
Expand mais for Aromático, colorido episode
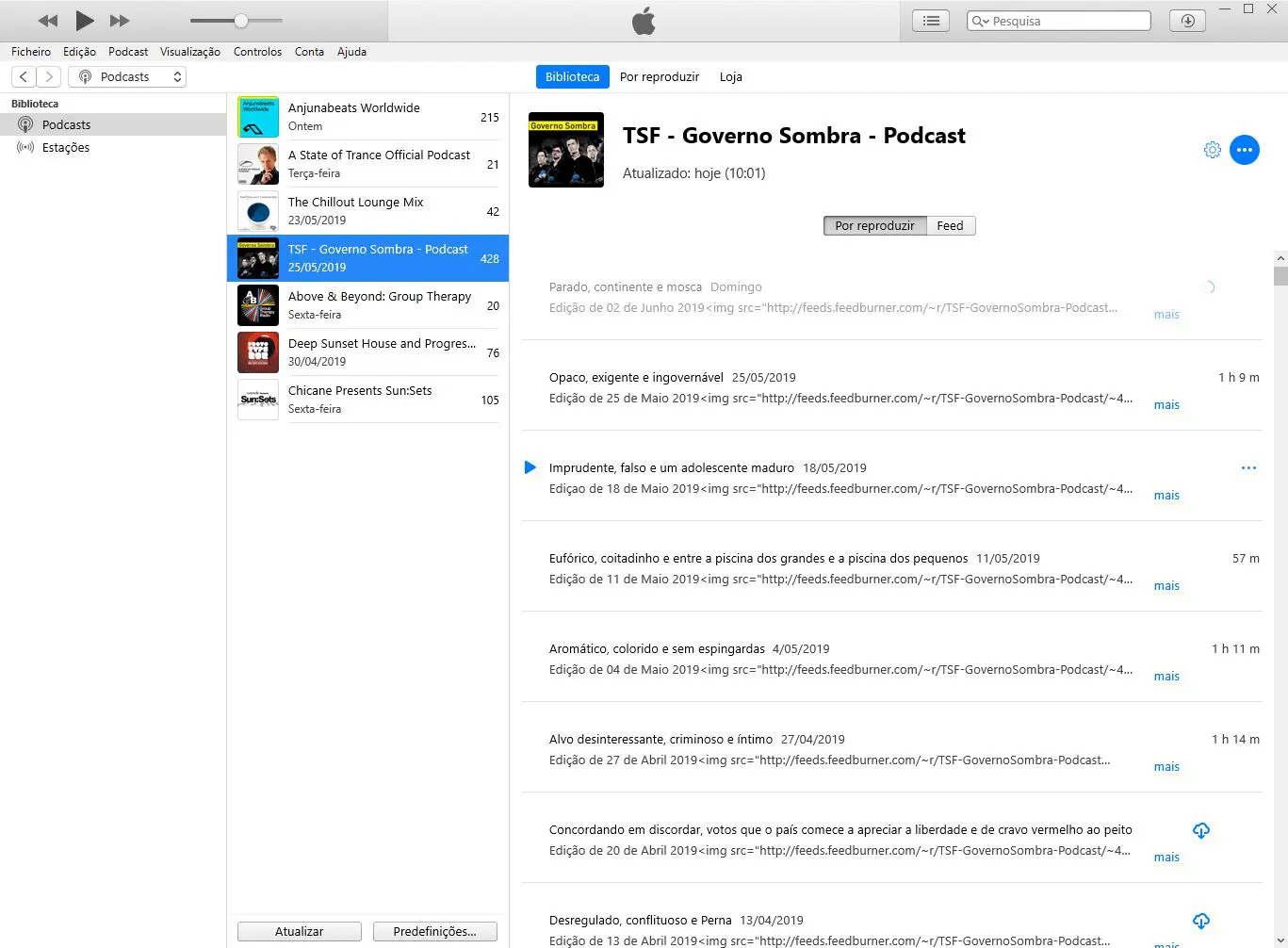point(1166,677)
